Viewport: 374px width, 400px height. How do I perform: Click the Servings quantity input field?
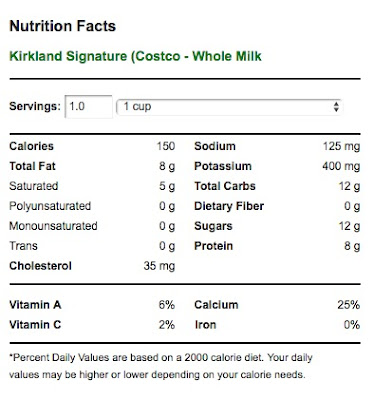[88, 107]
